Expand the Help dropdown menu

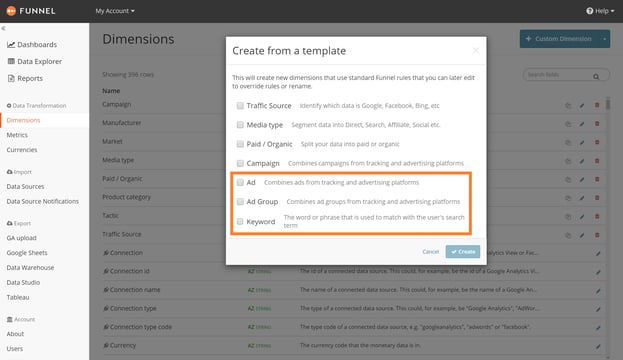click(600, 11)
